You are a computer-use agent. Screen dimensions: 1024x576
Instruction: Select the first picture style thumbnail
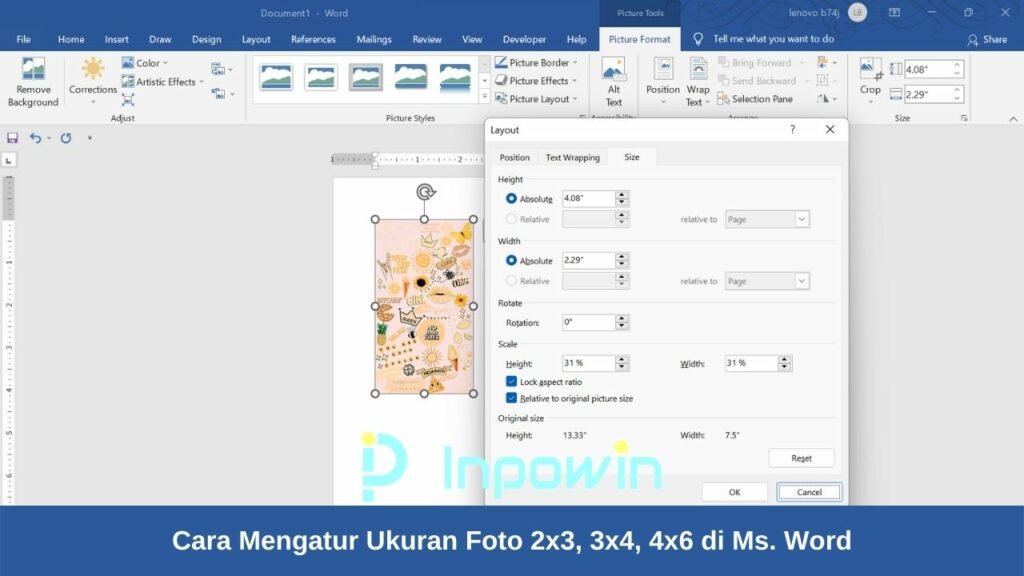click(x=276, y=77)
